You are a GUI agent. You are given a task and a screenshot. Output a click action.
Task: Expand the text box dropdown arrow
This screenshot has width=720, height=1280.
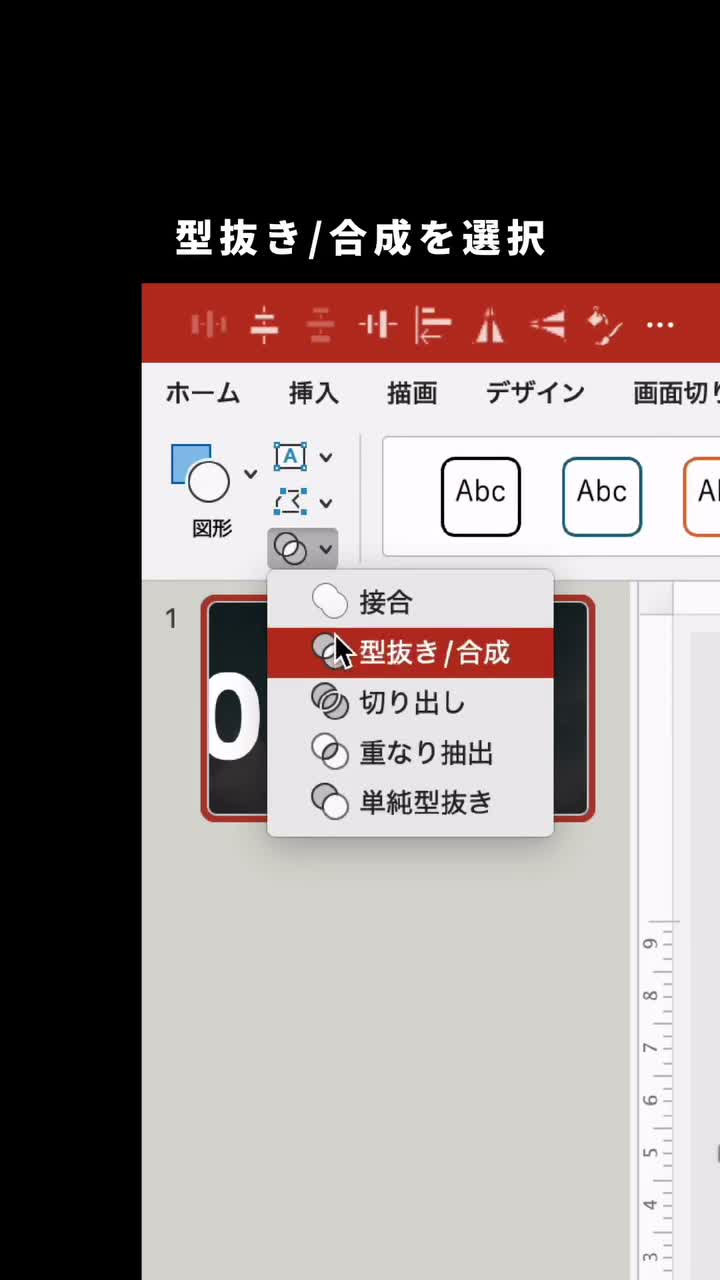click(326, 458)
